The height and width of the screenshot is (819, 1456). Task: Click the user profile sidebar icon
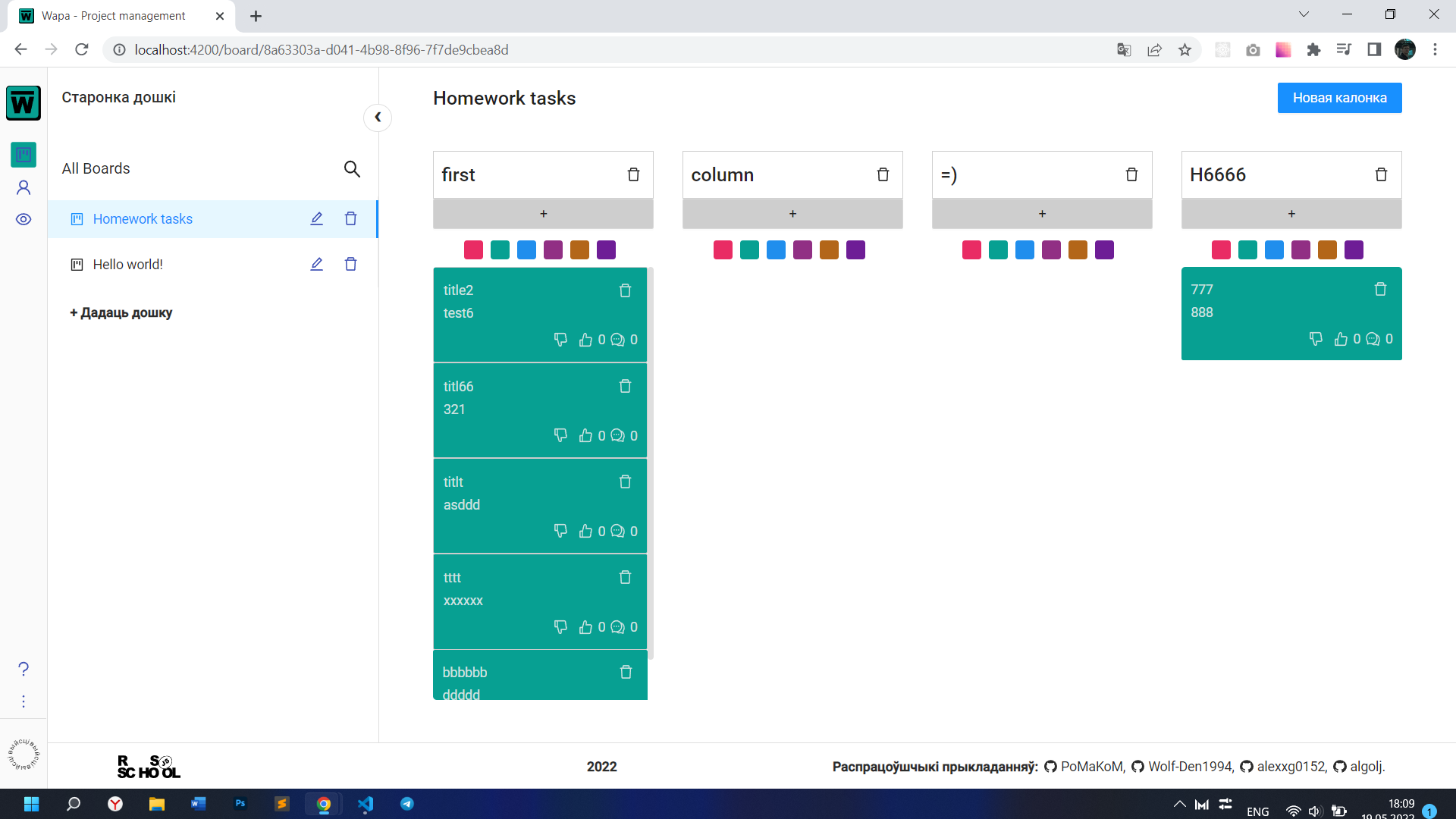24,187
